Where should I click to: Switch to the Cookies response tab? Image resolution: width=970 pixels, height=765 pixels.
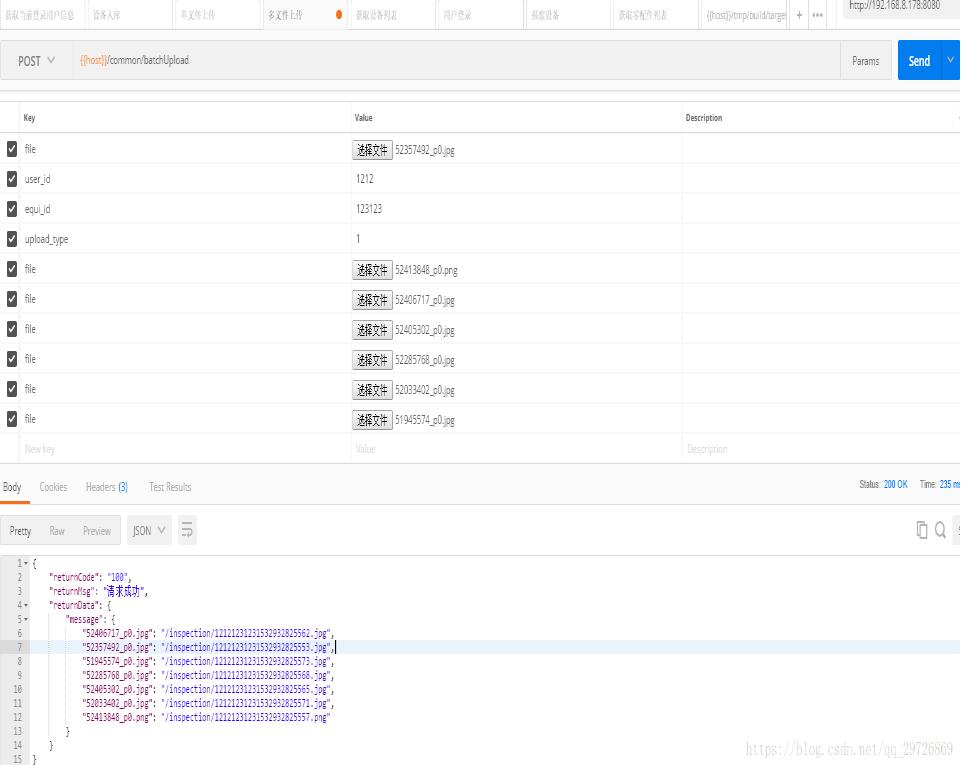click(x=53, y=487)
